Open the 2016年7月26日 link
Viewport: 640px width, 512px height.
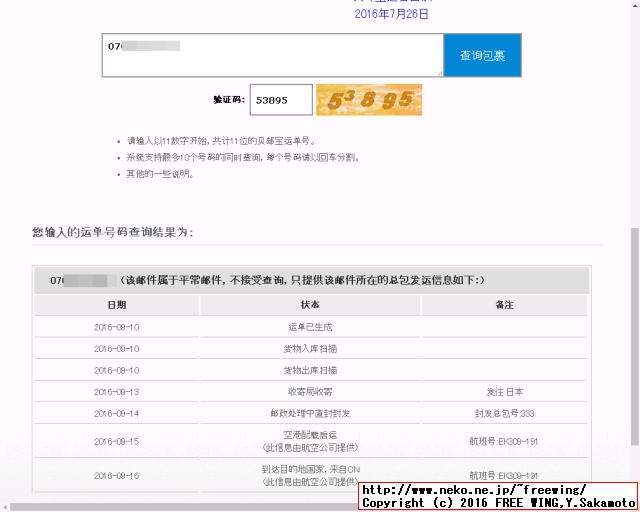click(391, 14)
